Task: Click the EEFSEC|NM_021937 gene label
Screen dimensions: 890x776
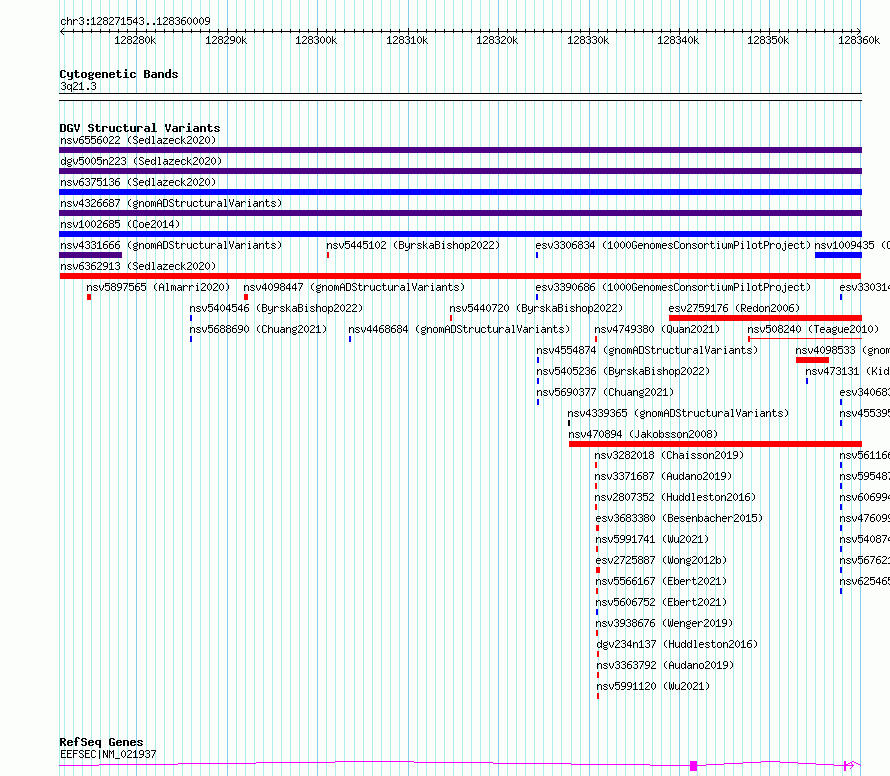Action: 108,754
